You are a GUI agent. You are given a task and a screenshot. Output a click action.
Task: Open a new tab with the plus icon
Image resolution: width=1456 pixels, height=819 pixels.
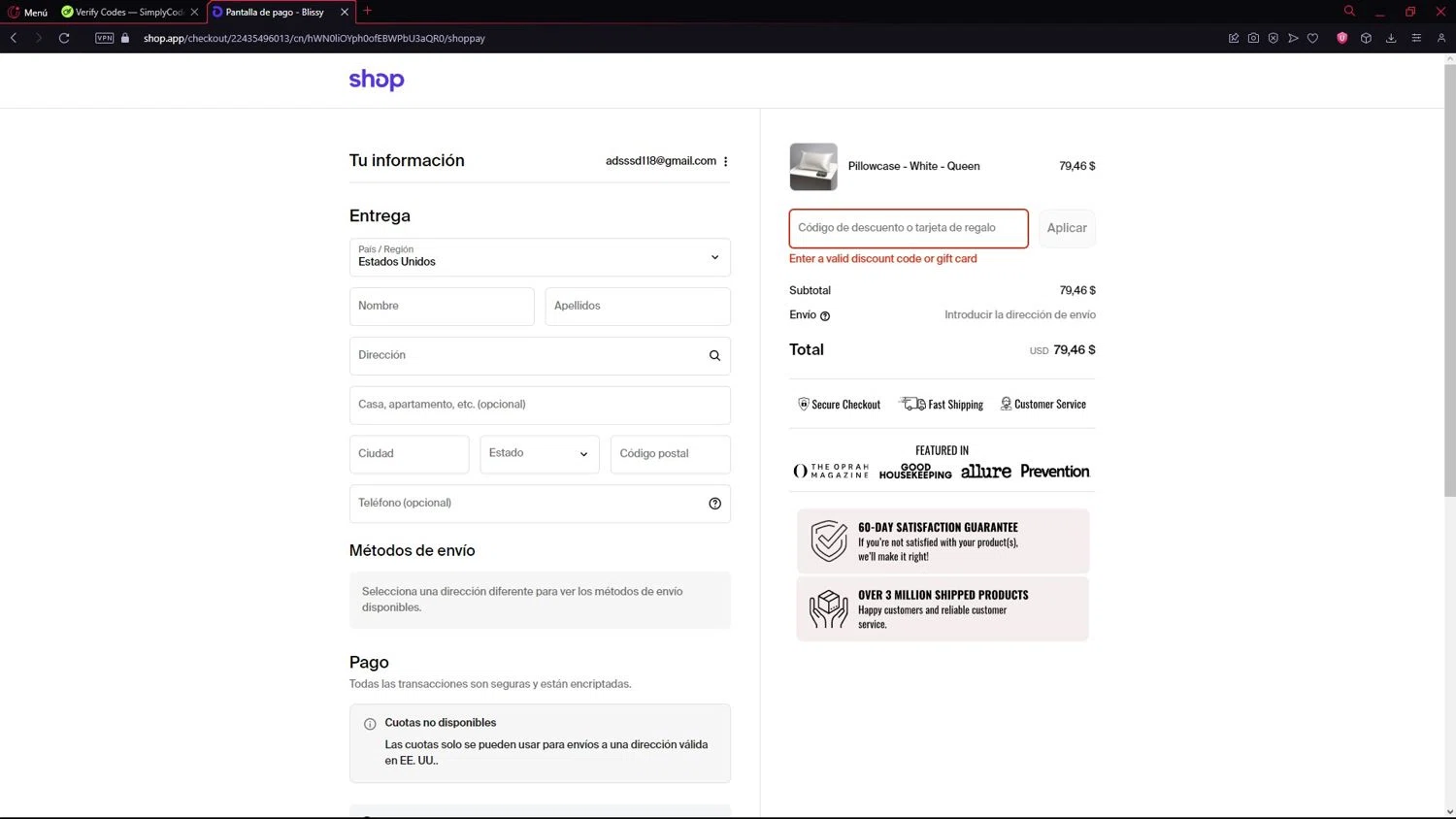tap(367, 12)
